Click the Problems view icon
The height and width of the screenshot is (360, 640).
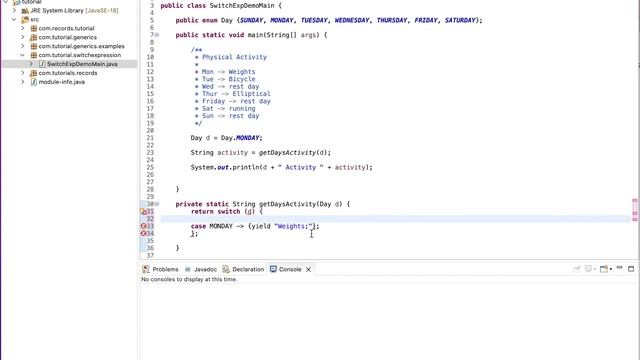146,269
